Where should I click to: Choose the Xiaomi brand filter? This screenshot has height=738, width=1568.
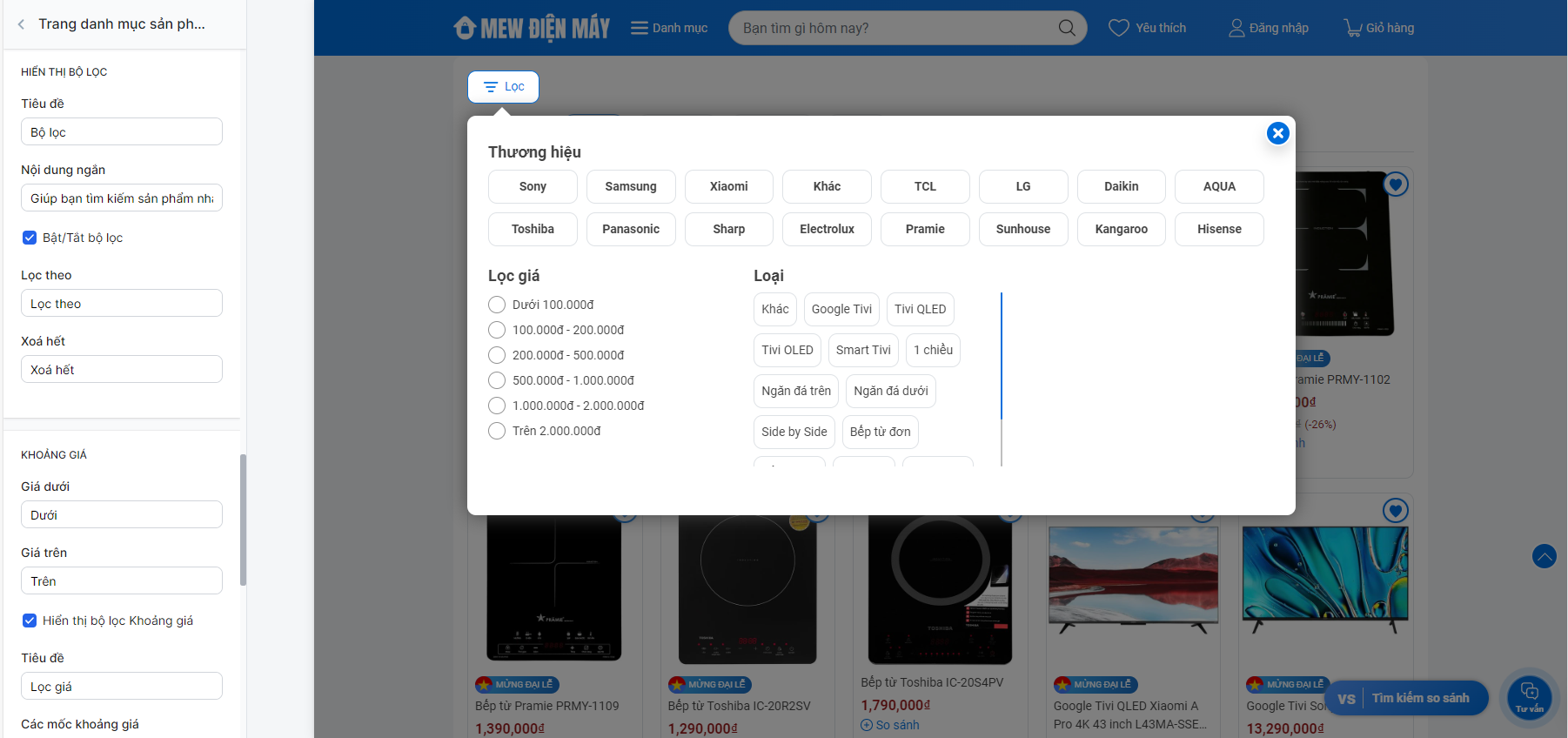click(729, 186)
